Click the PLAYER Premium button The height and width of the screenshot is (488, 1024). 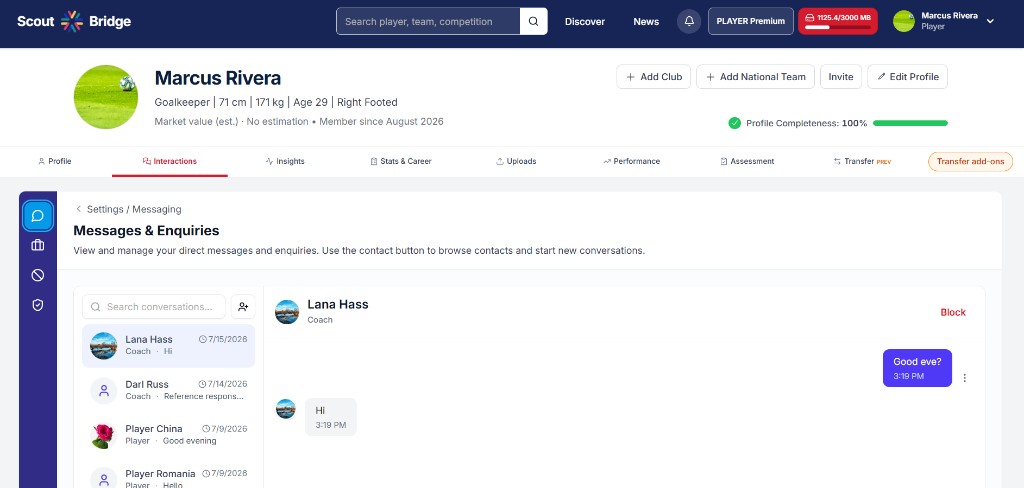click(750, 22)
